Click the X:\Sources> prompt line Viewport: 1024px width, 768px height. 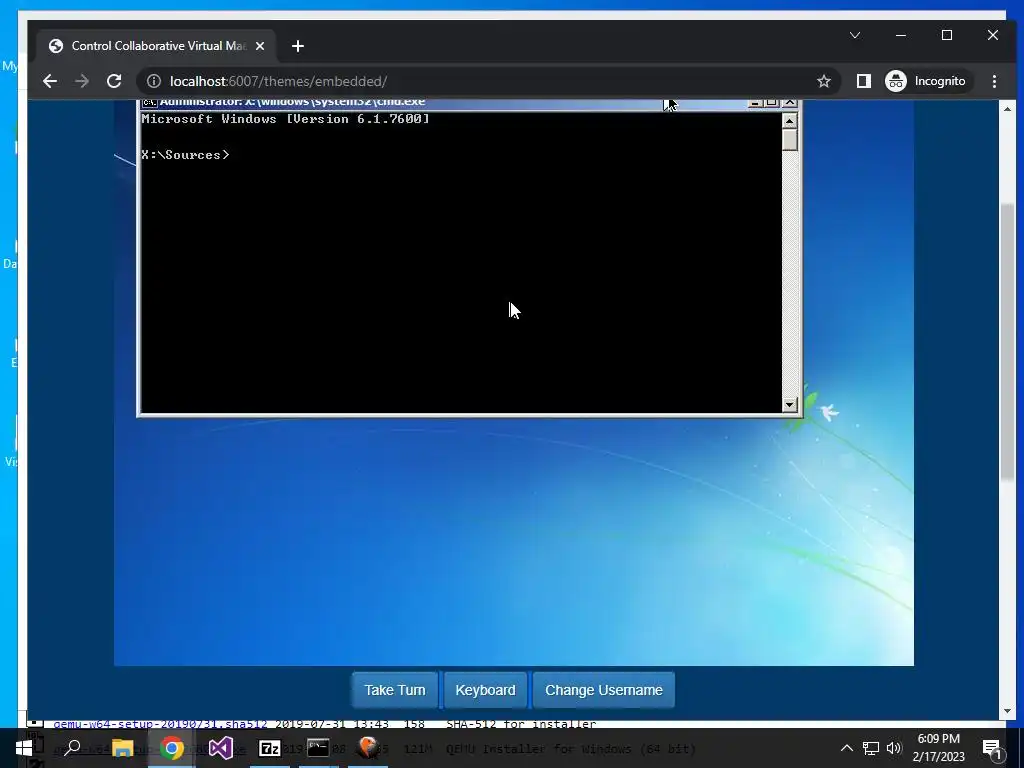pos(185,155)
